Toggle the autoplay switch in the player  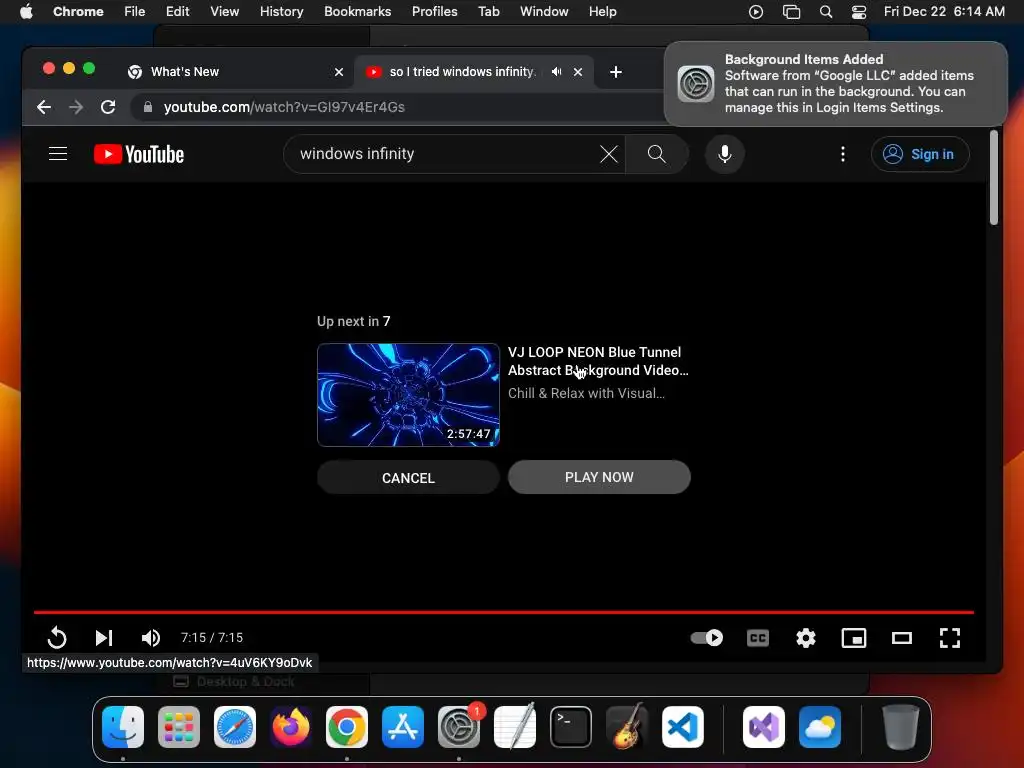pyautogui.click(x=707, y=637)
